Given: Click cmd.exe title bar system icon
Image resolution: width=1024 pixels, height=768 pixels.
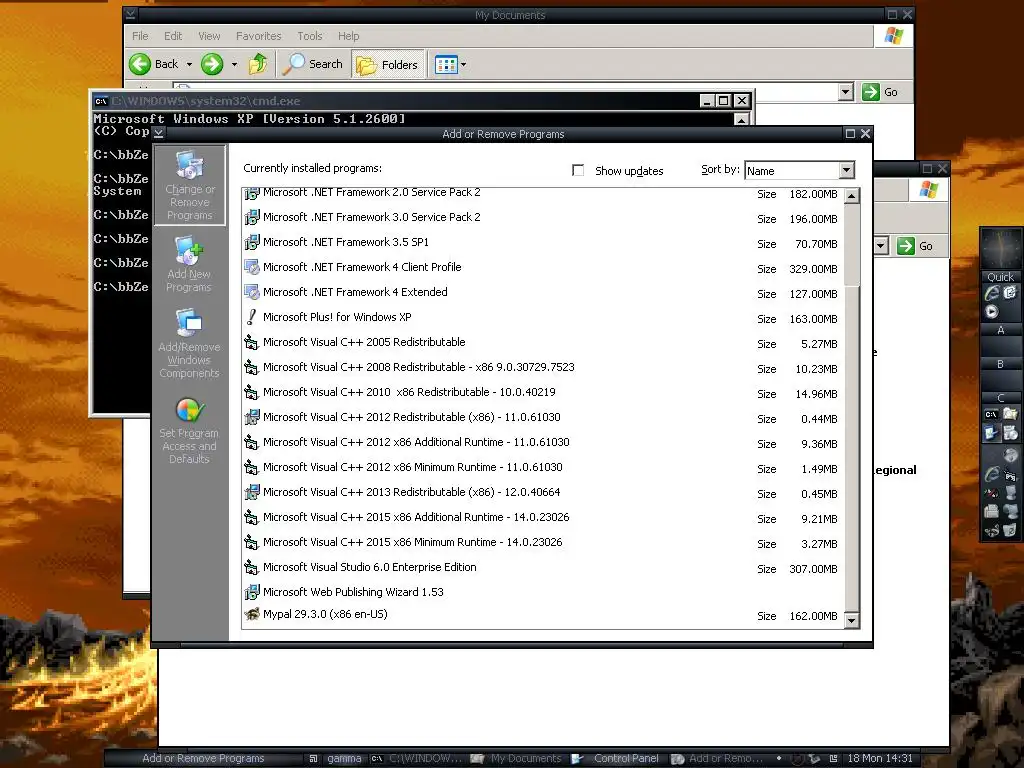Looking at the screenshot, I should point(101,101).
